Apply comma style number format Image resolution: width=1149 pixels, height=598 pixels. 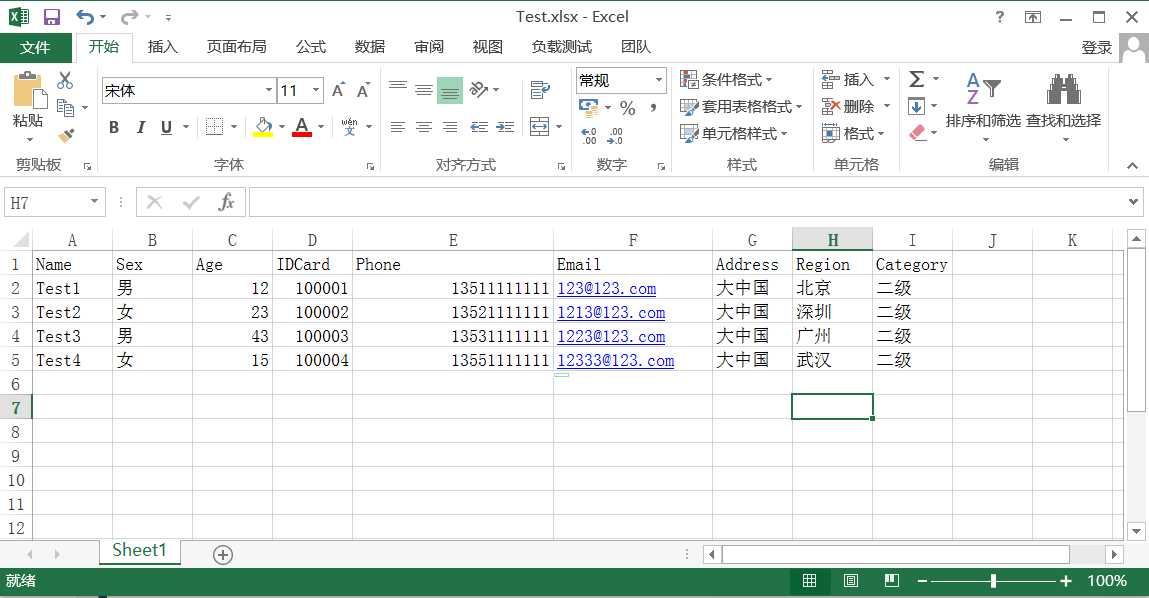click(652, 108)
